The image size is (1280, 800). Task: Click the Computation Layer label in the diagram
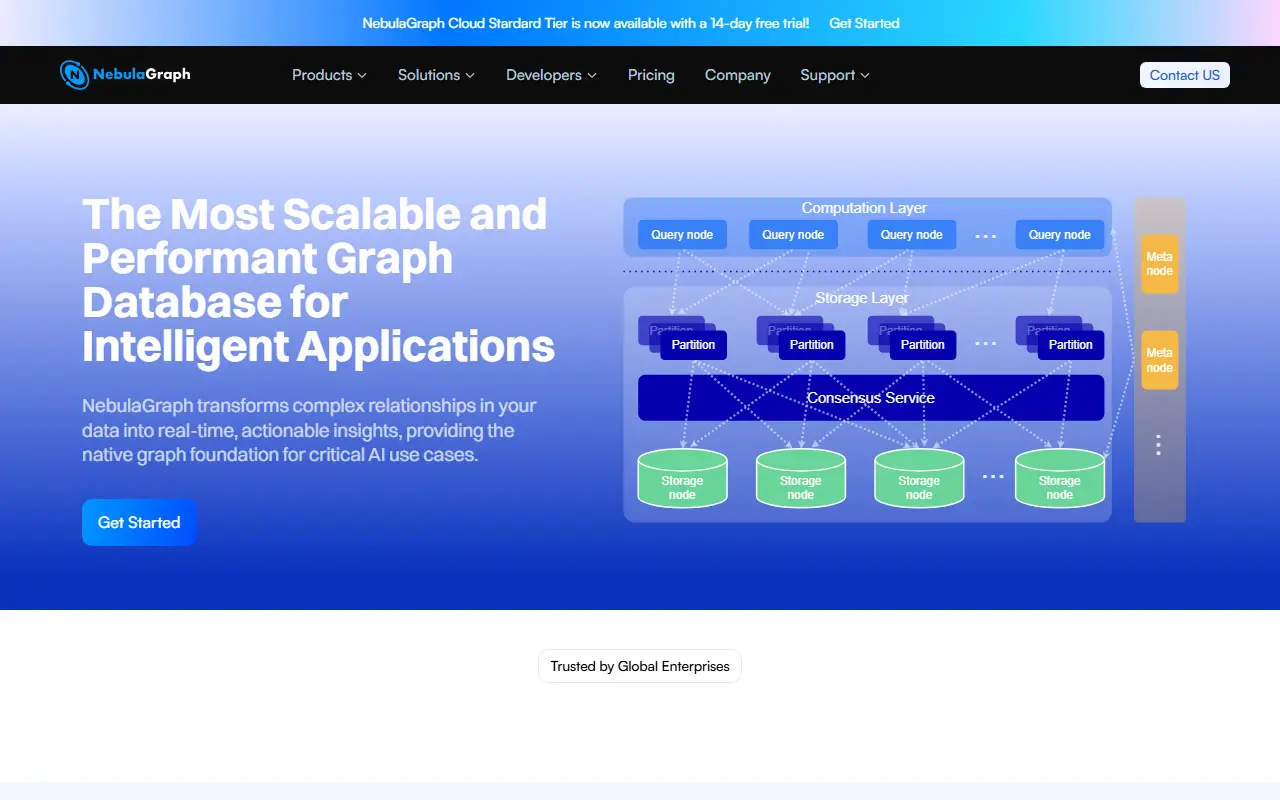click(x=864, y=208)
